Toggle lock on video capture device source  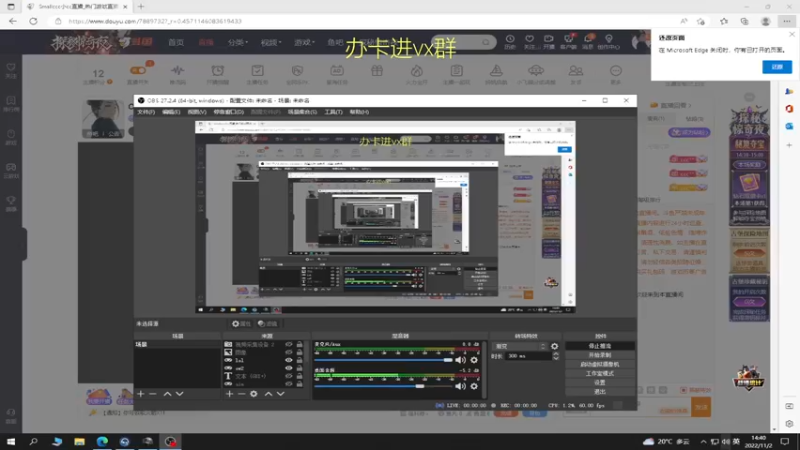click(x=299, y=344)
